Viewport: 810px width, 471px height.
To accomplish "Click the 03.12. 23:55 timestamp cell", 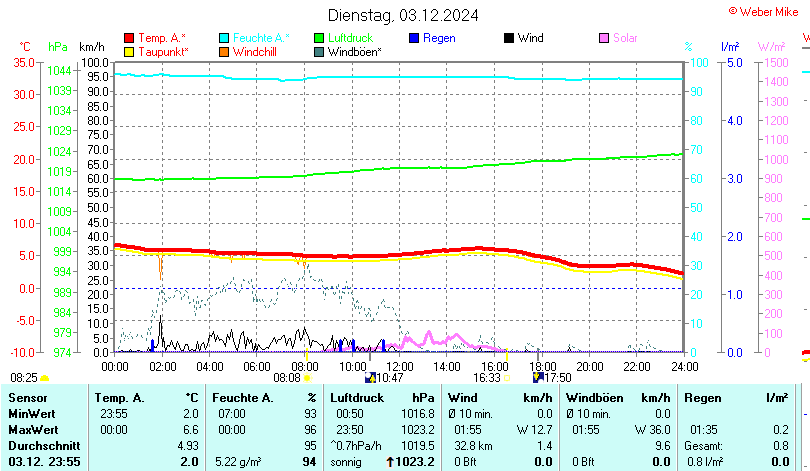I will point(44,462).
